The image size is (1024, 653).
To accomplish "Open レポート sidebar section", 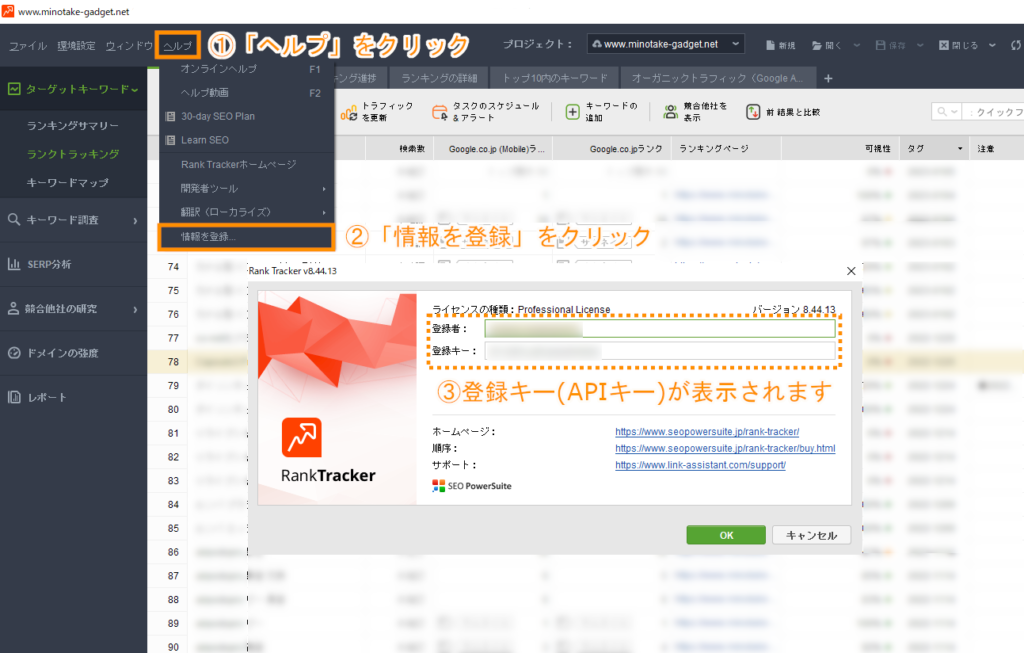I will pyautogui.click(x=73, y=398).
